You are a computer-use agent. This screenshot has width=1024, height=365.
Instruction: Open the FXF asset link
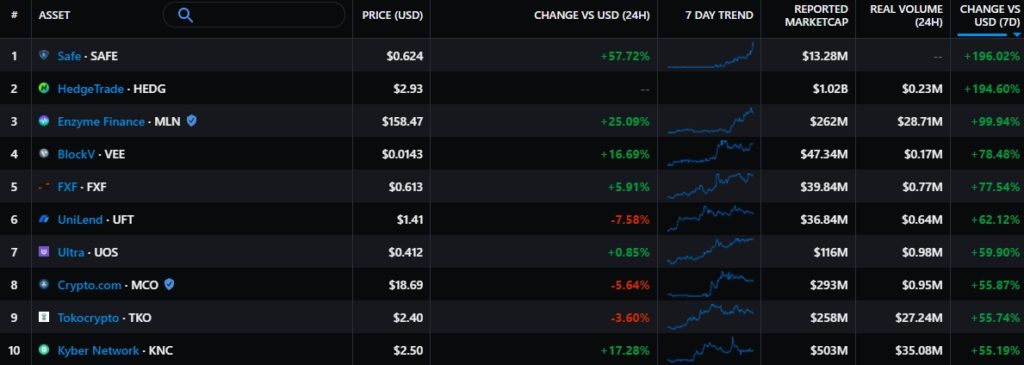click(x=67, y=187)
